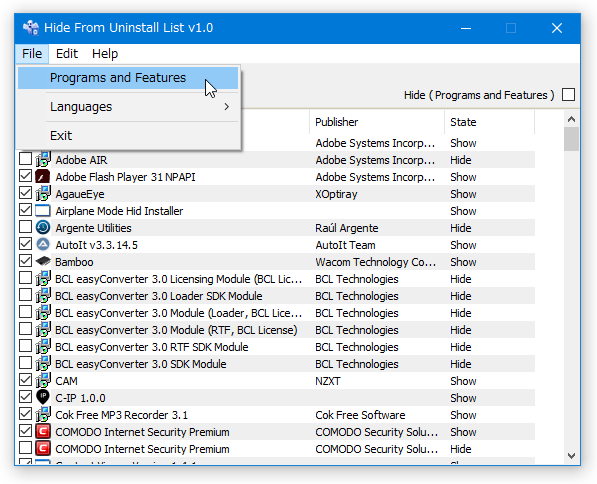Click the Bamboo tablet icon
Screen dimensions: 597x484
pyautogui.click(x=43, y=262)
